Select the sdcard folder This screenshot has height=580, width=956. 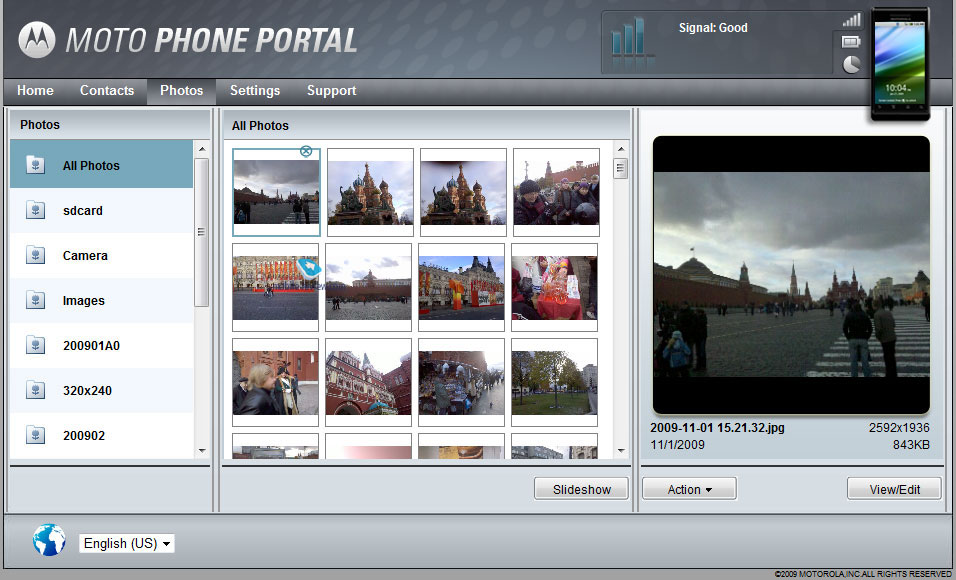pyautogui.click(x=102, y=210)
